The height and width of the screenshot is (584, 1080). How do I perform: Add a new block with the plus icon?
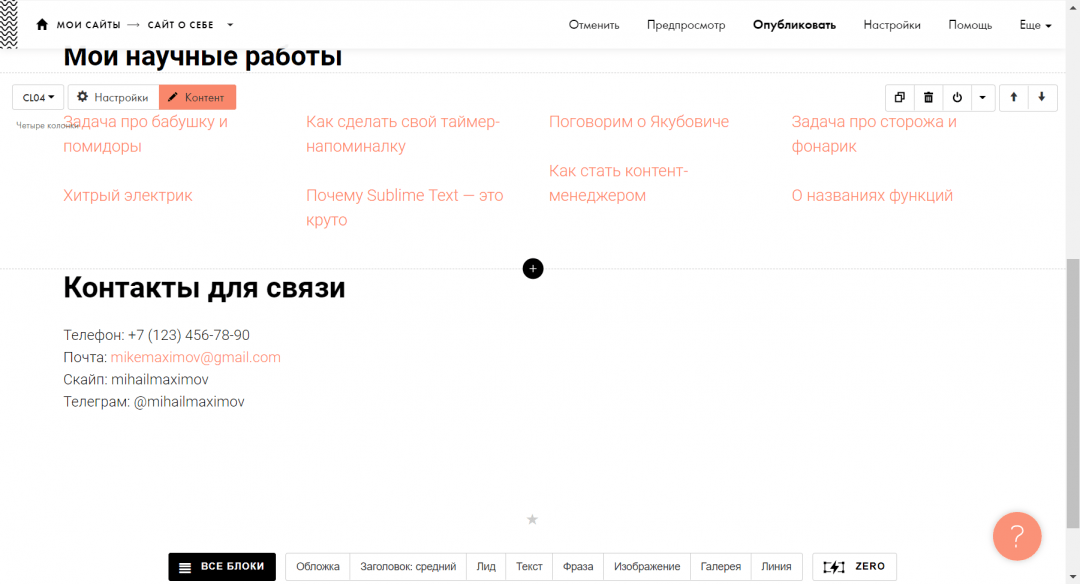click(533, 268)
